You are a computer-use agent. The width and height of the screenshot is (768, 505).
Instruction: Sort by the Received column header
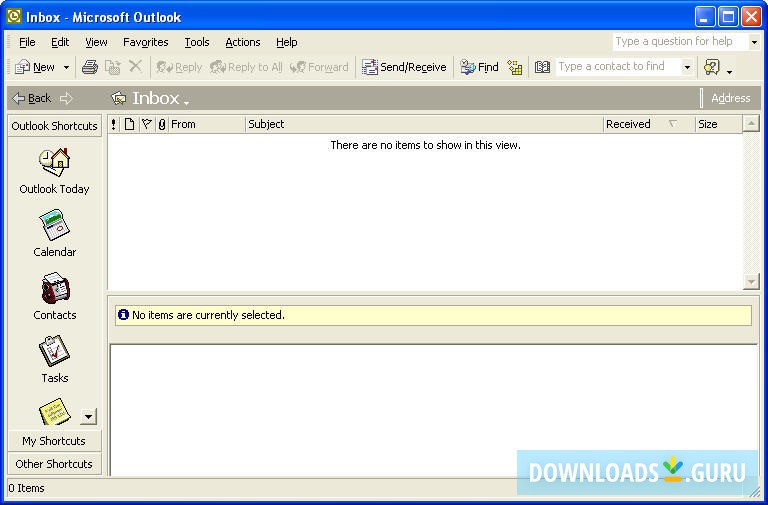pyautogui.click(x=649, y=124)
